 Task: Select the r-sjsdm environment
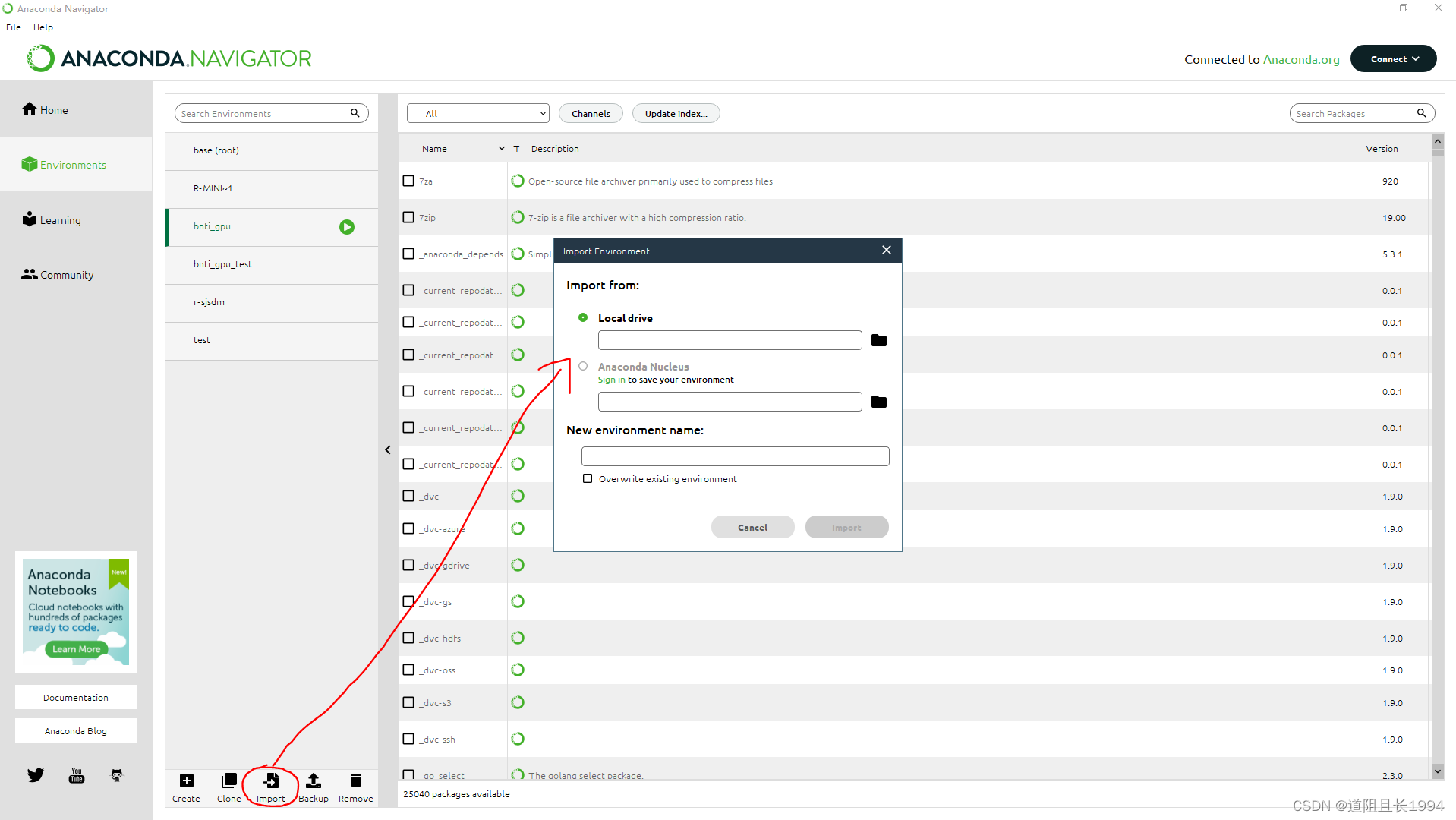click(272, 302)
